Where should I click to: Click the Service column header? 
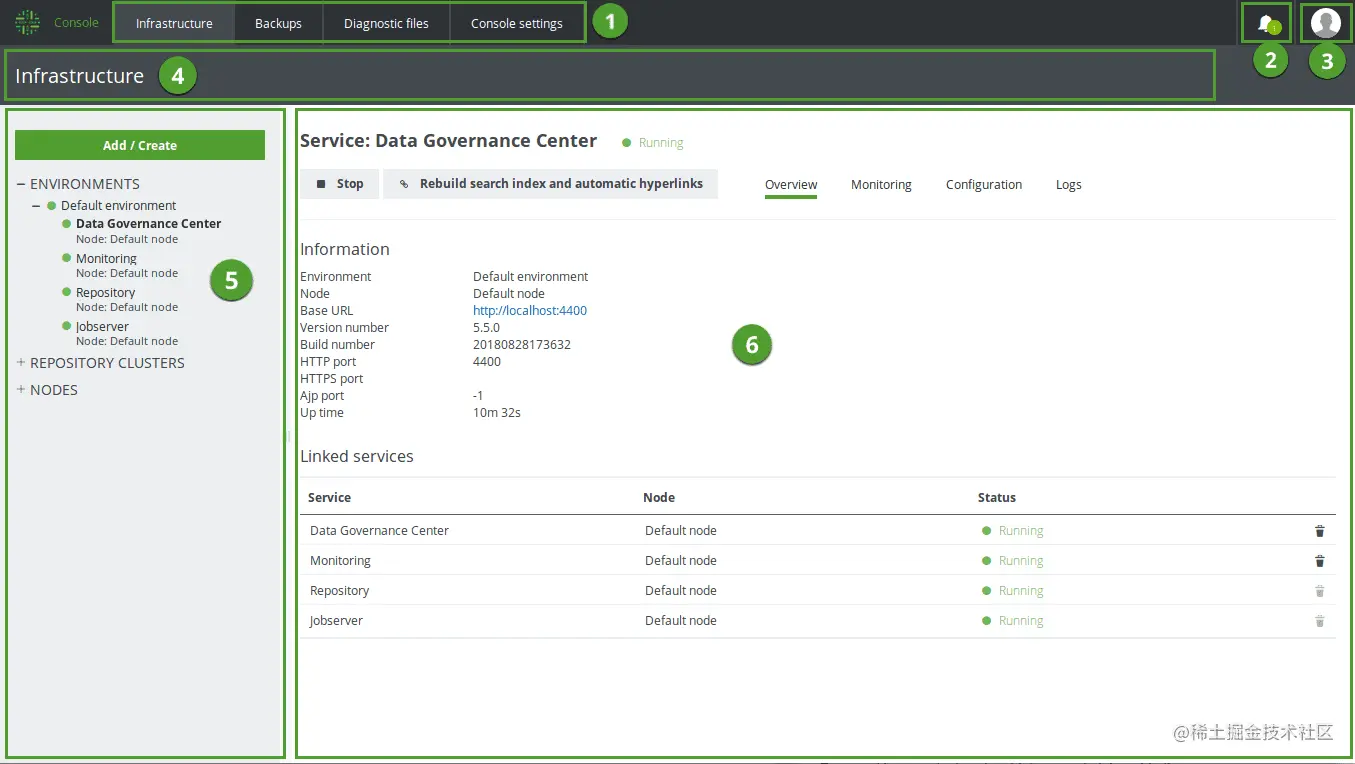(329, 498)
